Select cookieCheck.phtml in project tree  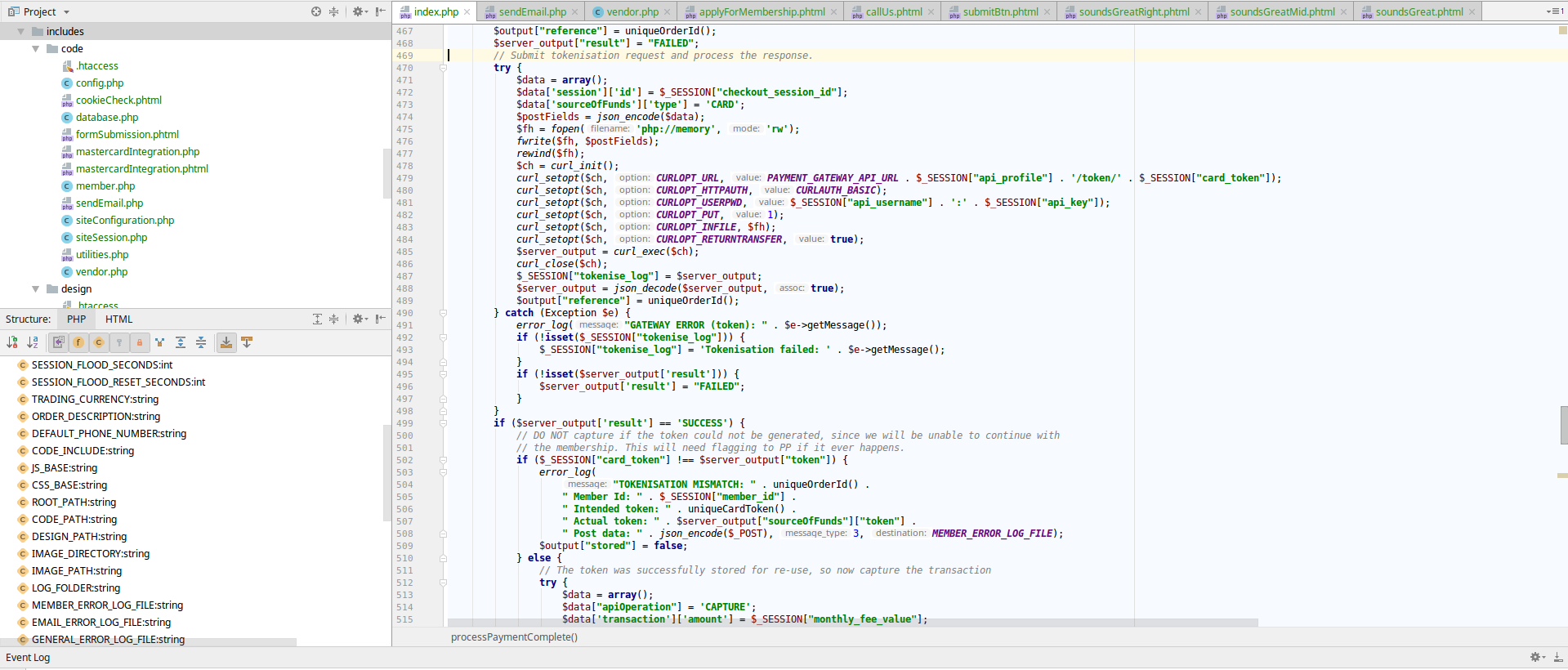coord(118,100)
